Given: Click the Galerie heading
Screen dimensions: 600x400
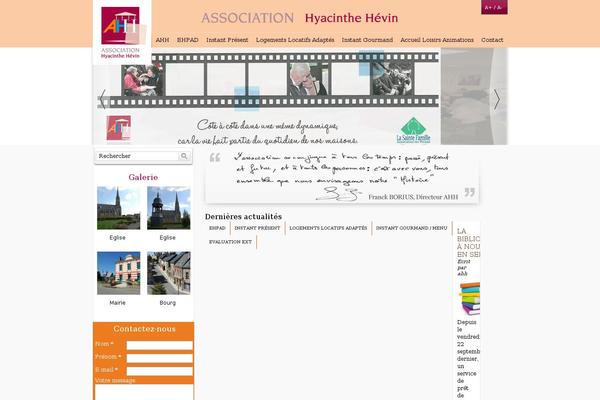Looking at the screenshot, I should [143, 177].
